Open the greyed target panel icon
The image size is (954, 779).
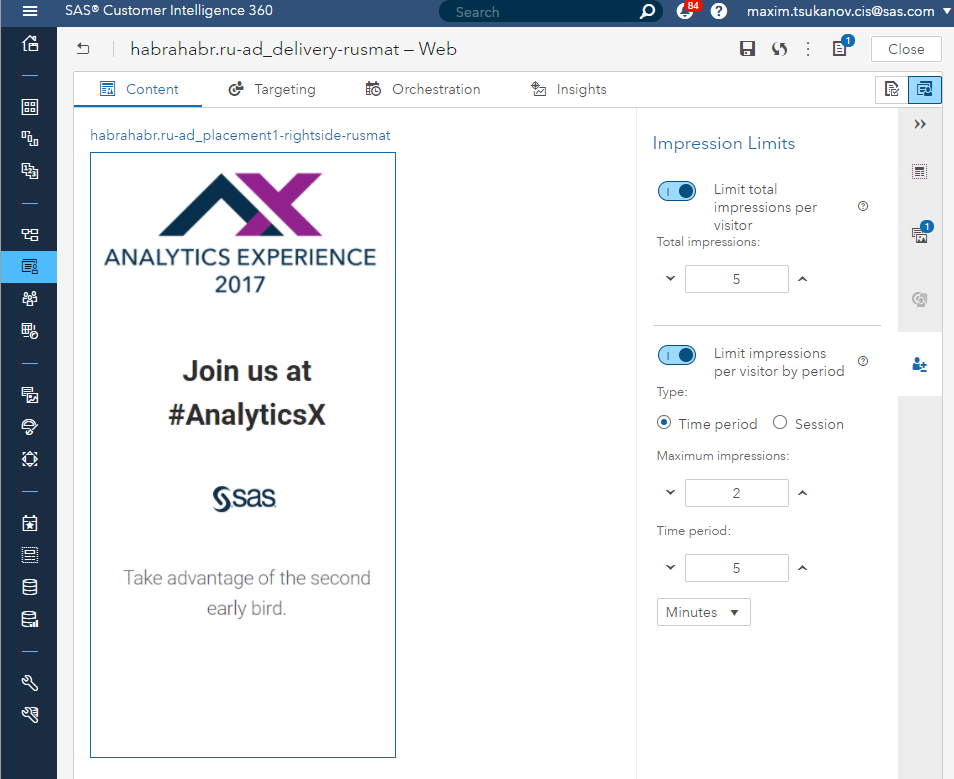(919, 299)
